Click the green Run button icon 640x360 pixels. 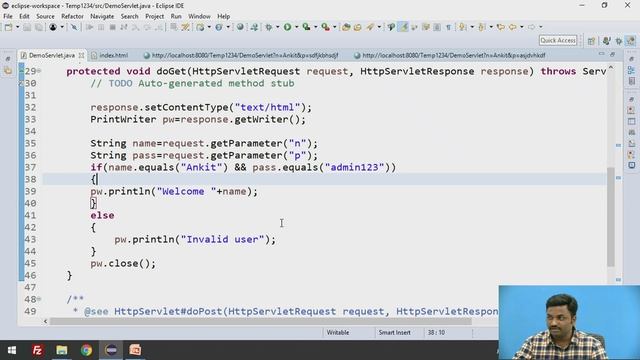click(287, 27)
